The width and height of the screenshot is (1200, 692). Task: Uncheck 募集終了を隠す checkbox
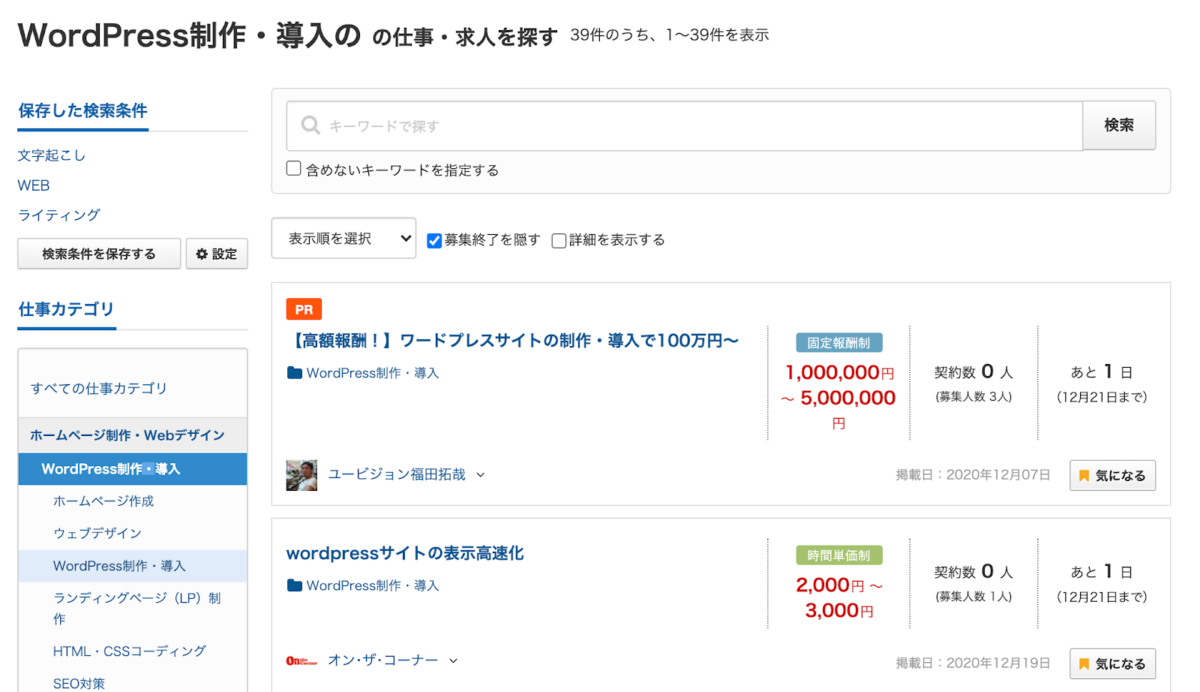pyautogui.click(x=434, y=240)
